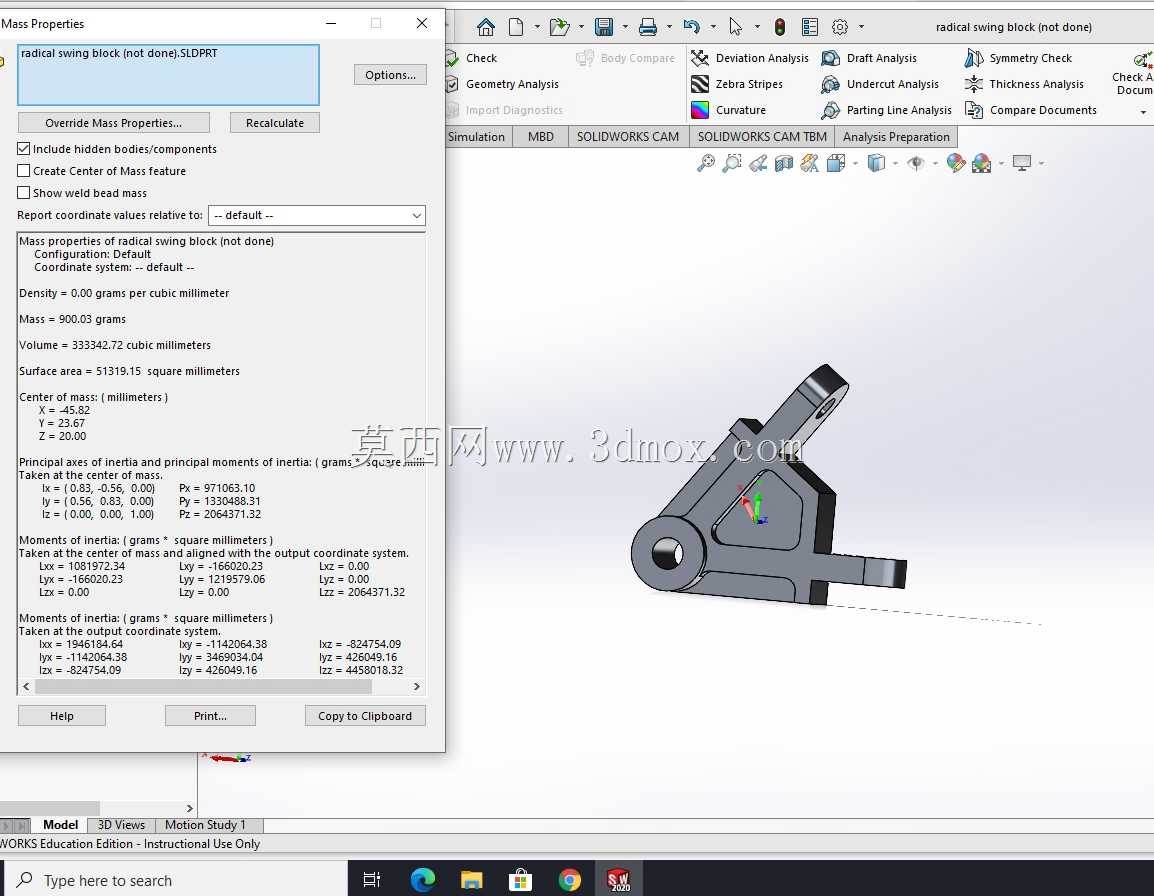Select the radical swing block file field

pos(169,75)
